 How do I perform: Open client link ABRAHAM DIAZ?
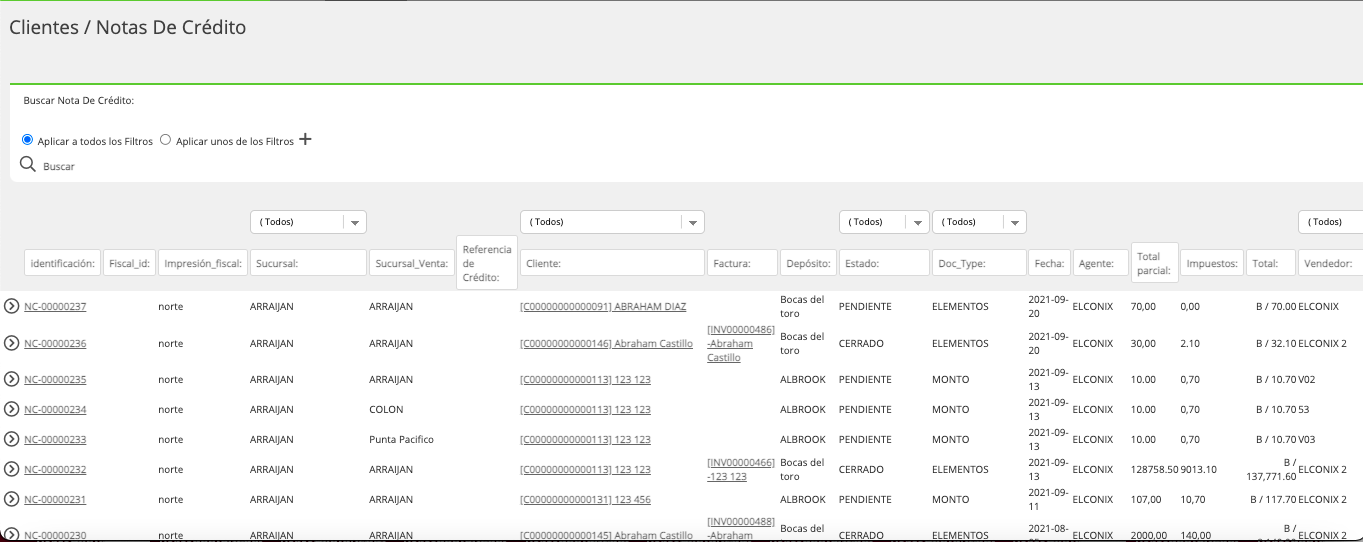[x=603, y=306]
